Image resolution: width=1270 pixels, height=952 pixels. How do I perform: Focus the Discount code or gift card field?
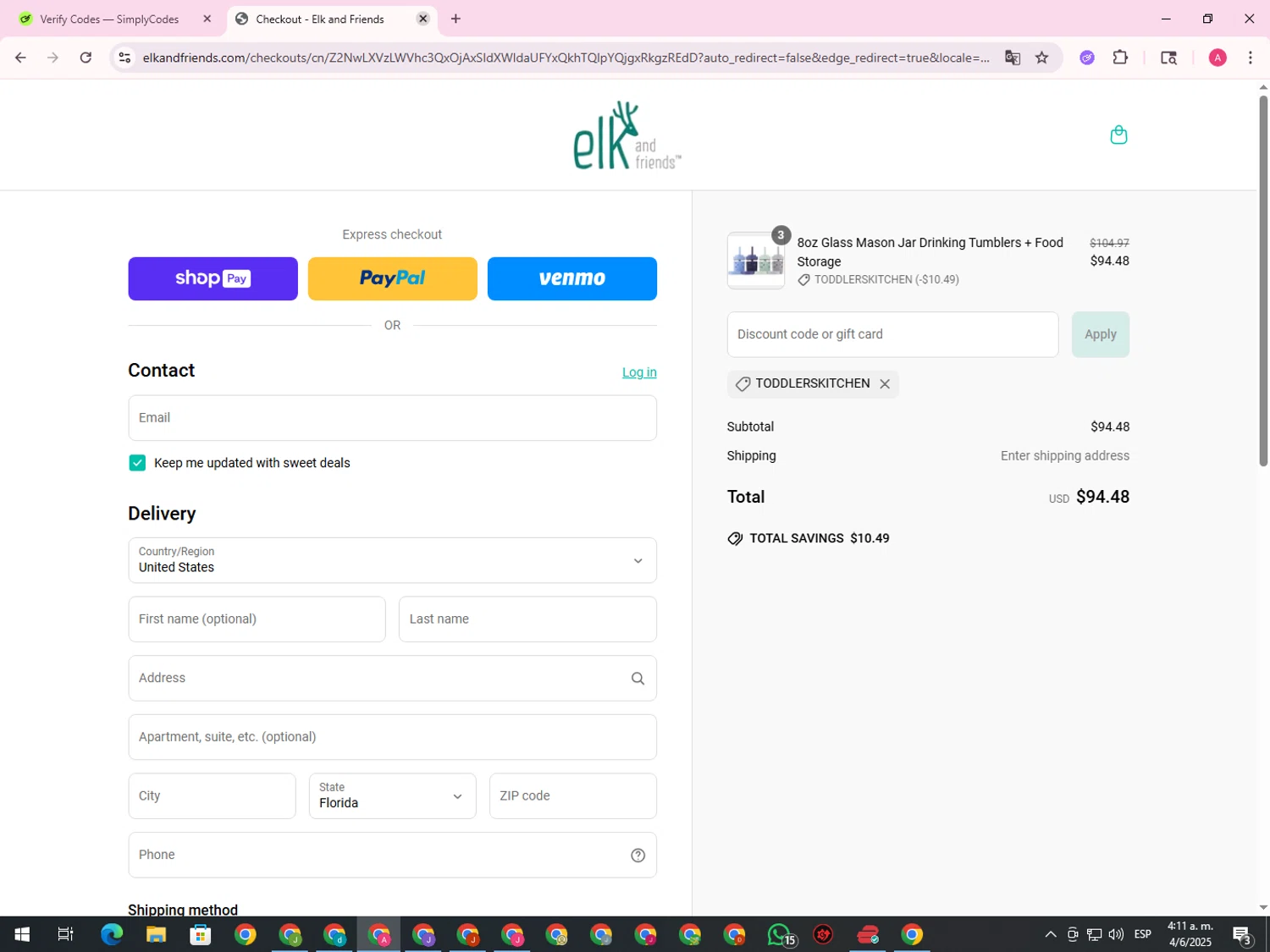point(892,334)
